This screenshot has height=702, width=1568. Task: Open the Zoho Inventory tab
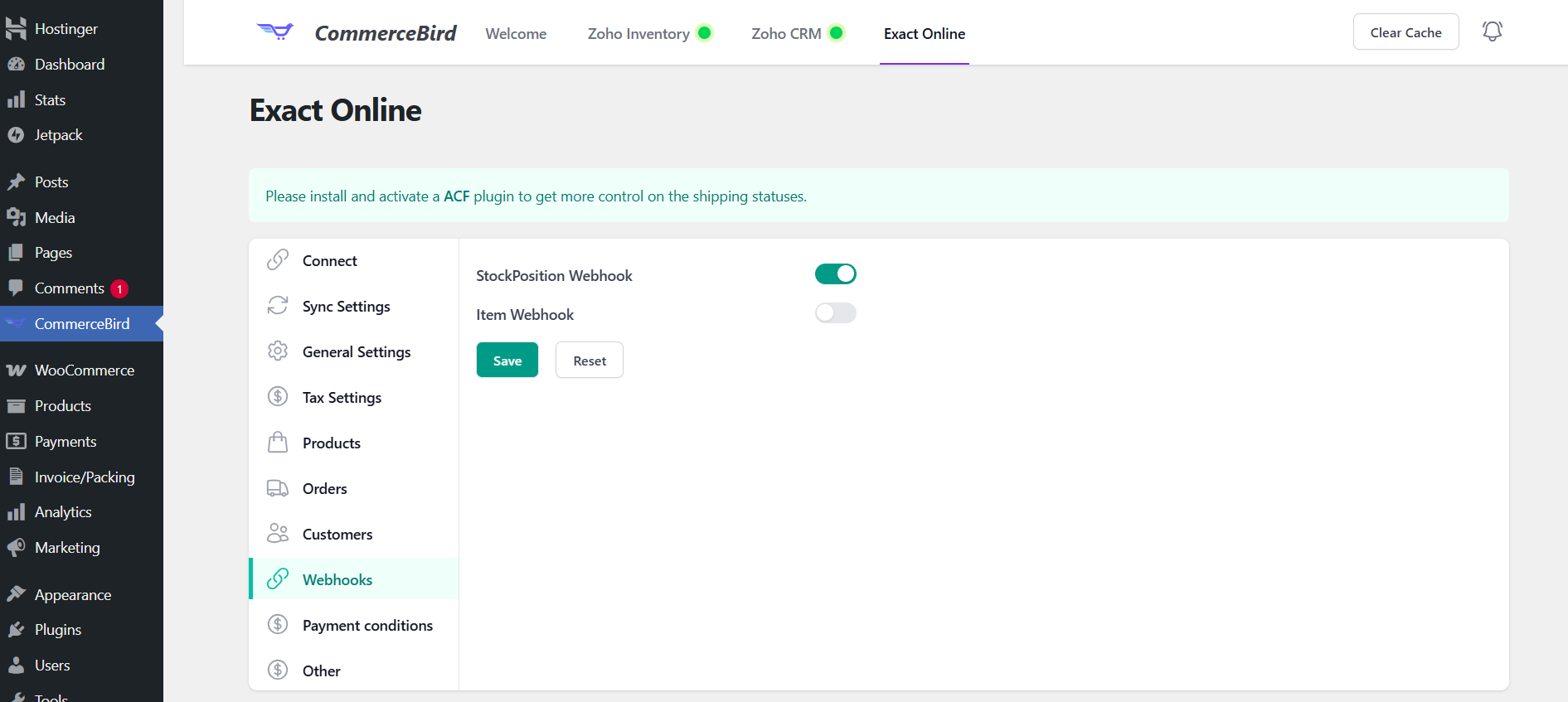(638, 34)
